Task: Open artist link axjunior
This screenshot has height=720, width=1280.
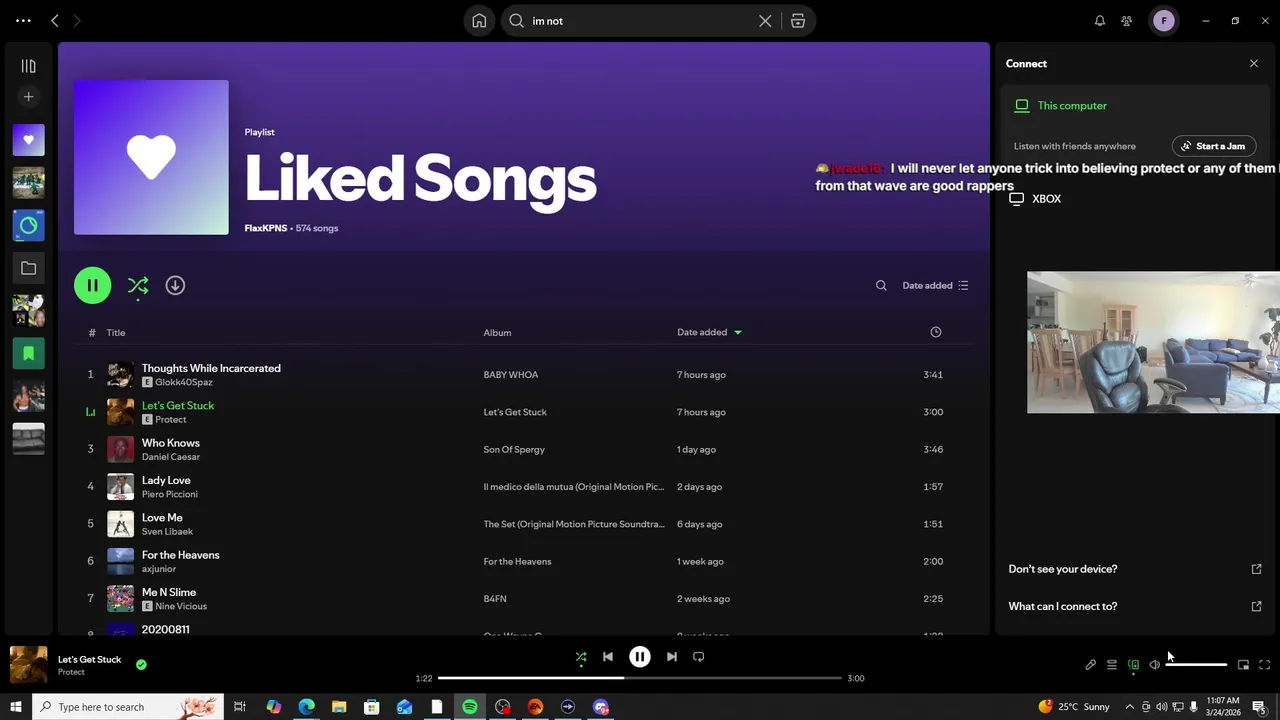Action: [159, 569]
